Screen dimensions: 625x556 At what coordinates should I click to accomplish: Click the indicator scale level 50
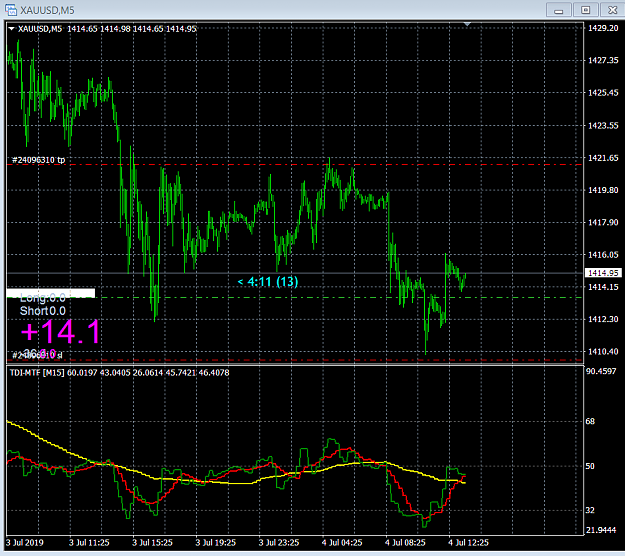tap(590, 466)
